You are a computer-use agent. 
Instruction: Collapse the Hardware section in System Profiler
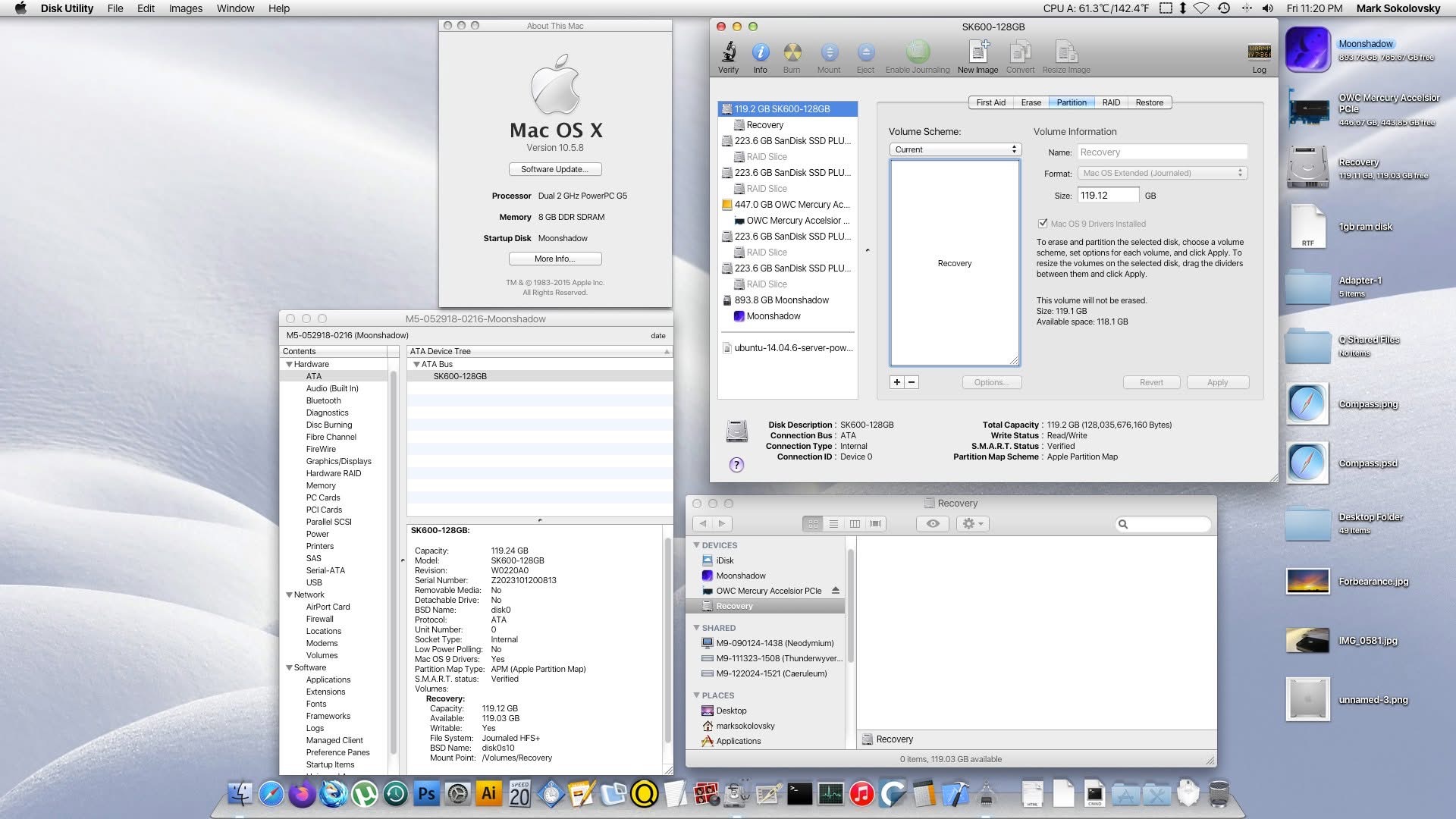point(289,364)
